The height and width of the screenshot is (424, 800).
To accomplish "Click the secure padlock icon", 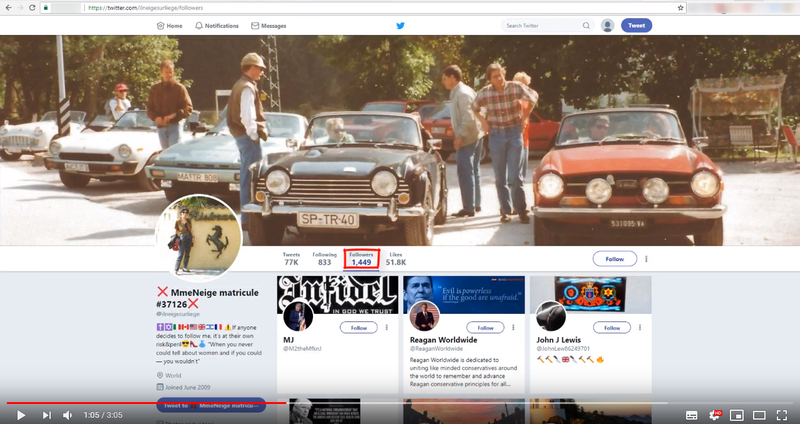I will [x=45, y=8].
